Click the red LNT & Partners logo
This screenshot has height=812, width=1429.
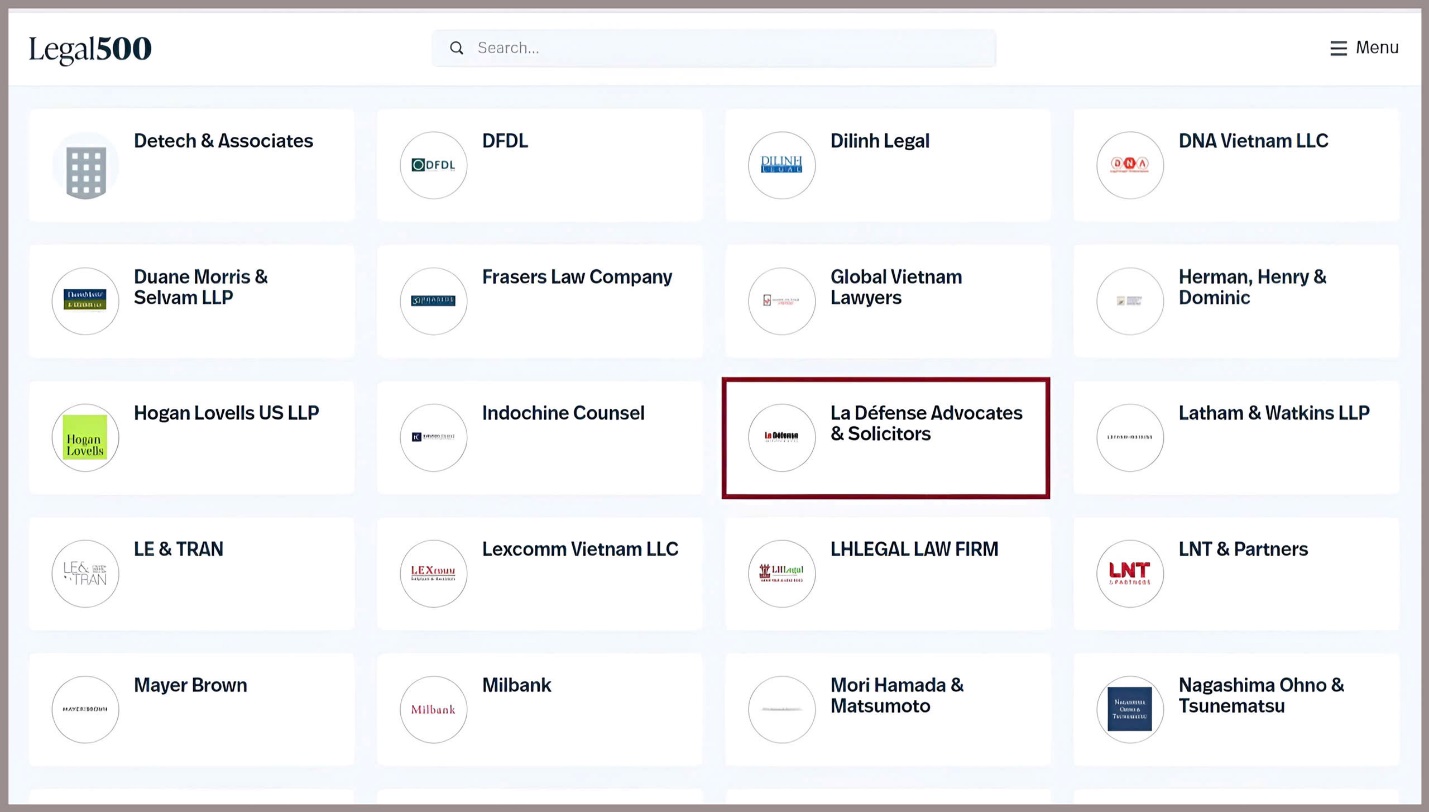[1130, 573]
